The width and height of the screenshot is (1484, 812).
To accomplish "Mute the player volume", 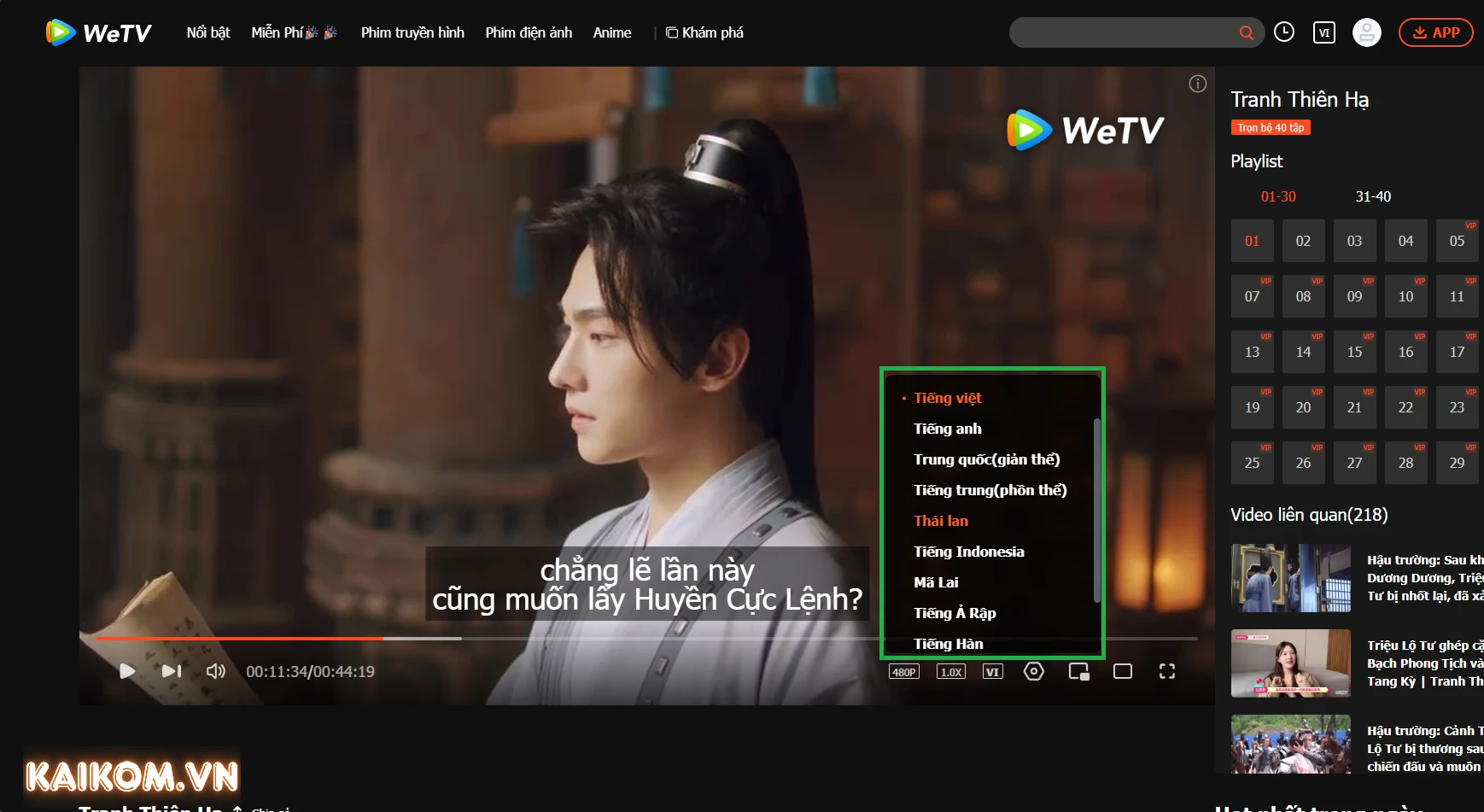I will (x=216, y=671).
